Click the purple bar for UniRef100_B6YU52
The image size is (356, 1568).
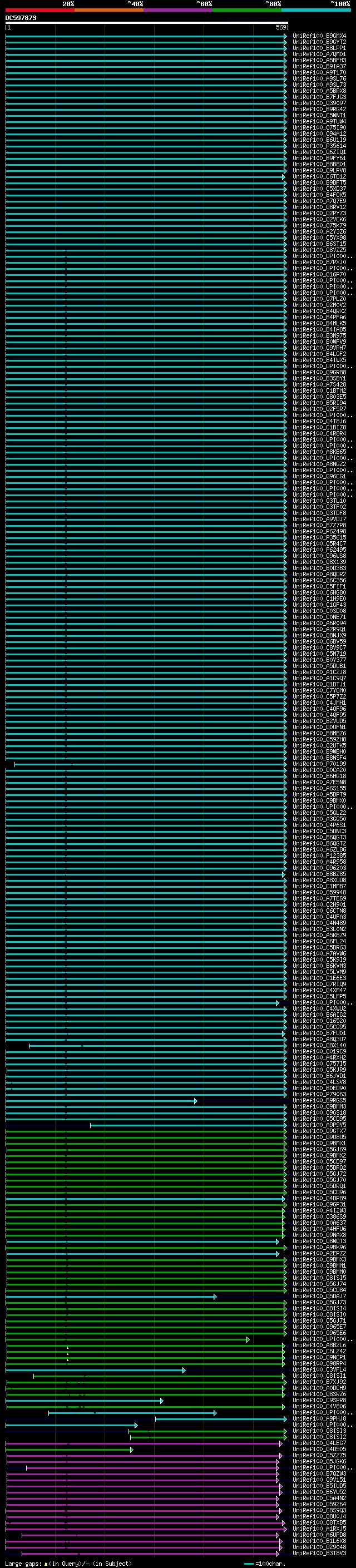click(145, 1492)
